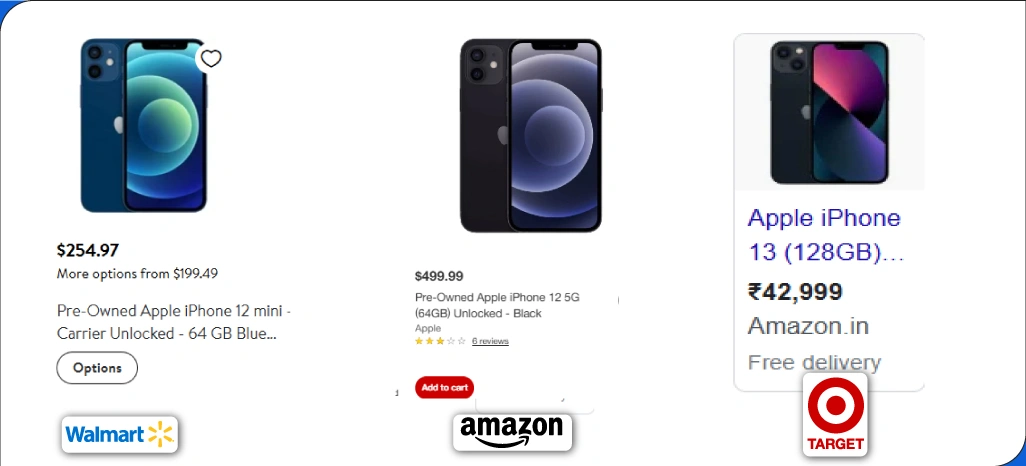Click the Amazon.in seller name
Image resolution: width=1026 pixels, height=466 pixels.
tap(808, 326)
